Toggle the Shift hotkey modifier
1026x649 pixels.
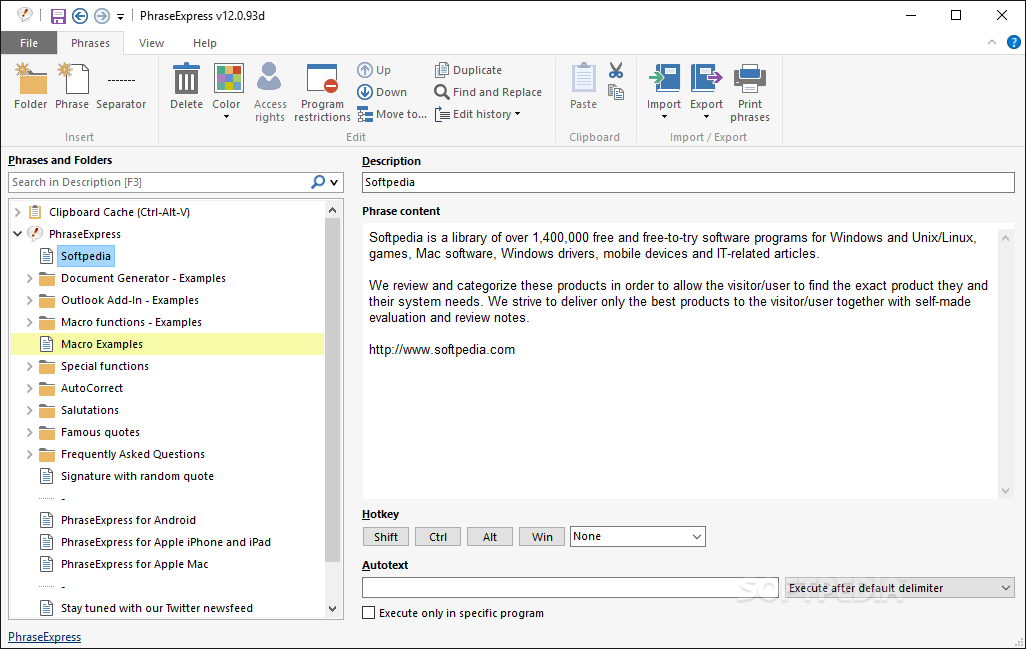point(385,536)
